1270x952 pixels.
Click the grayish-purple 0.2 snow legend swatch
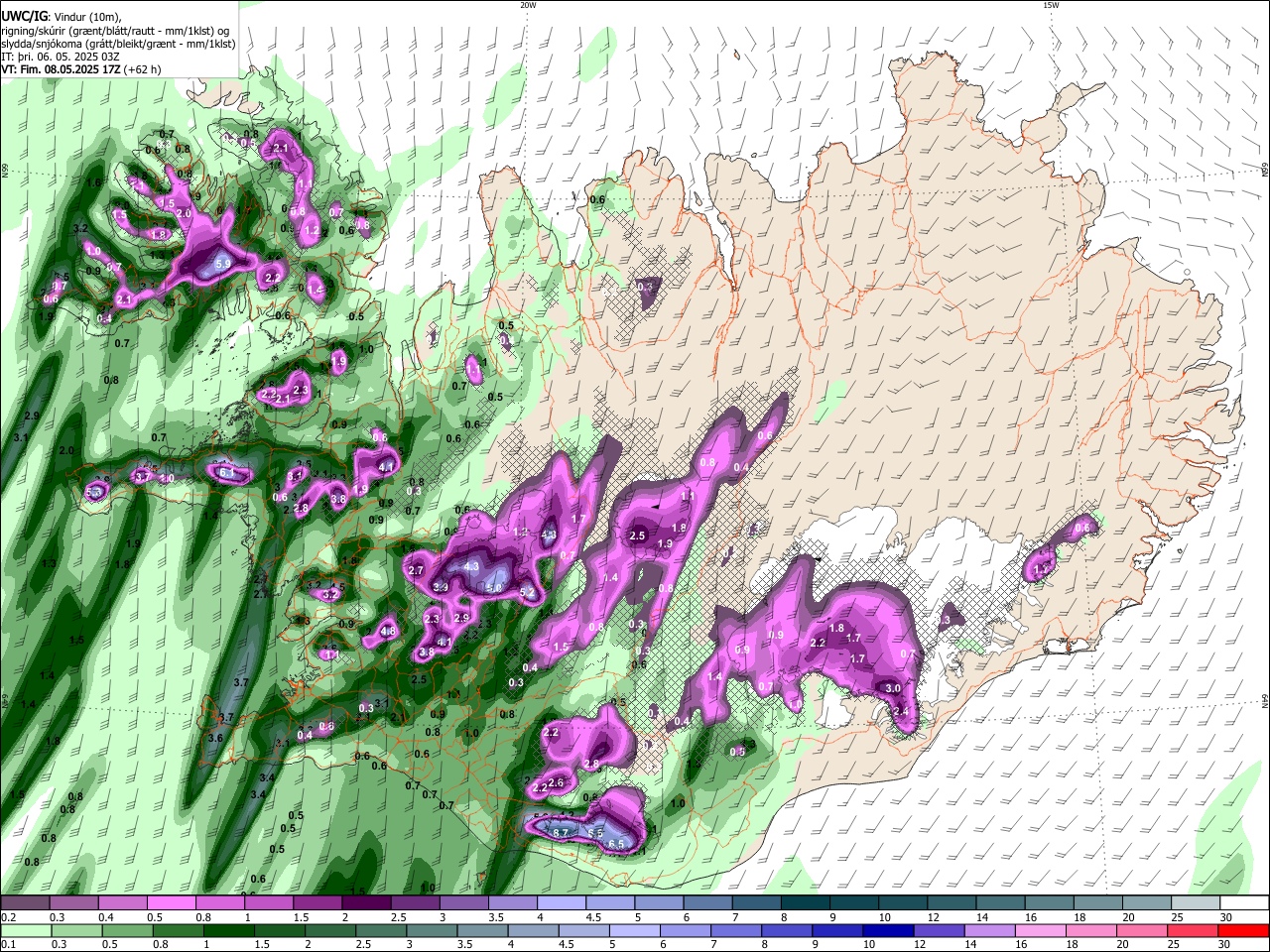26,903
